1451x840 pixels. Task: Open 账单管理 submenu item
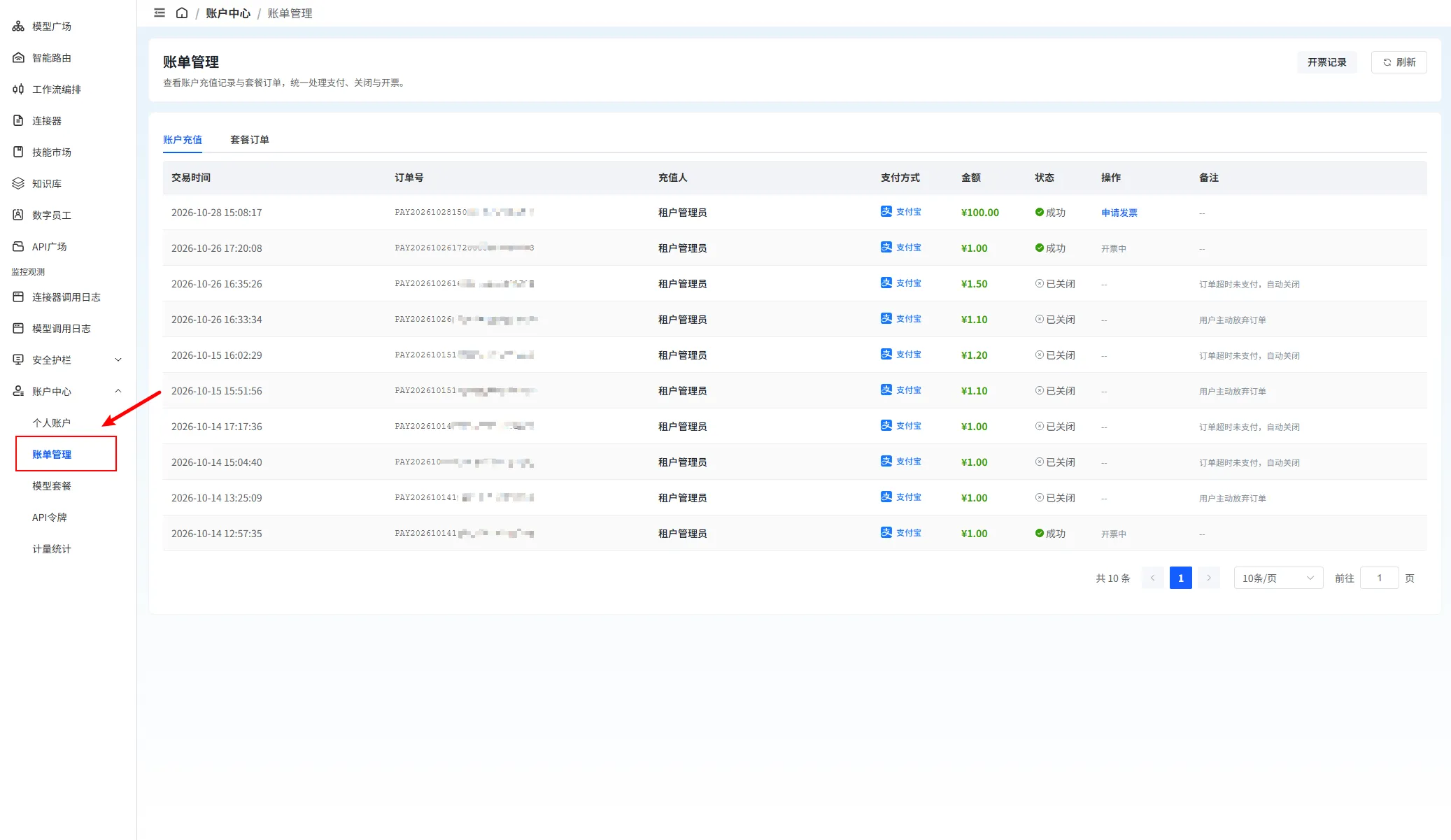point(52,454)
